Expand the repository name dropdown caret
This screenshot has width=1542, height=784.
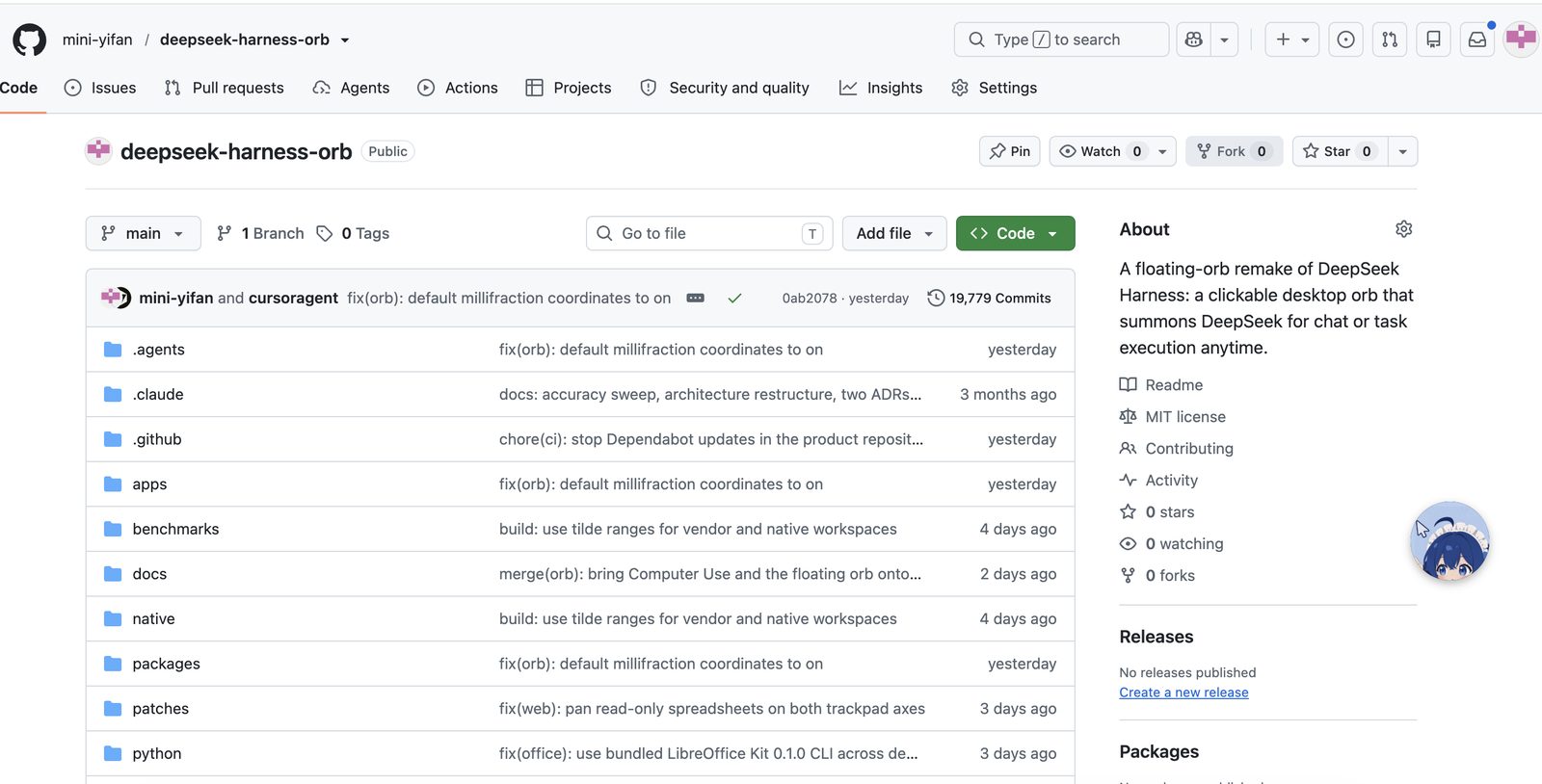[345, 40]
